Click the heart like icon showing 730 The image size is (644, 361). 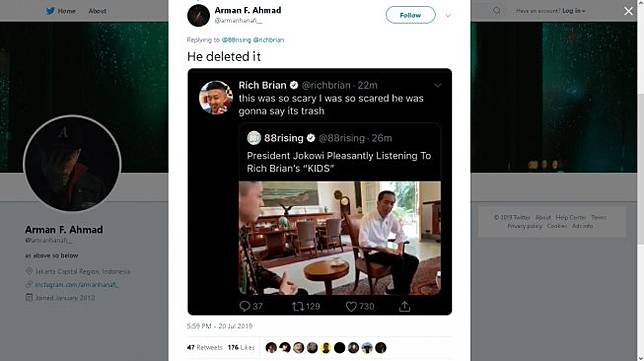tap(351, 306)
